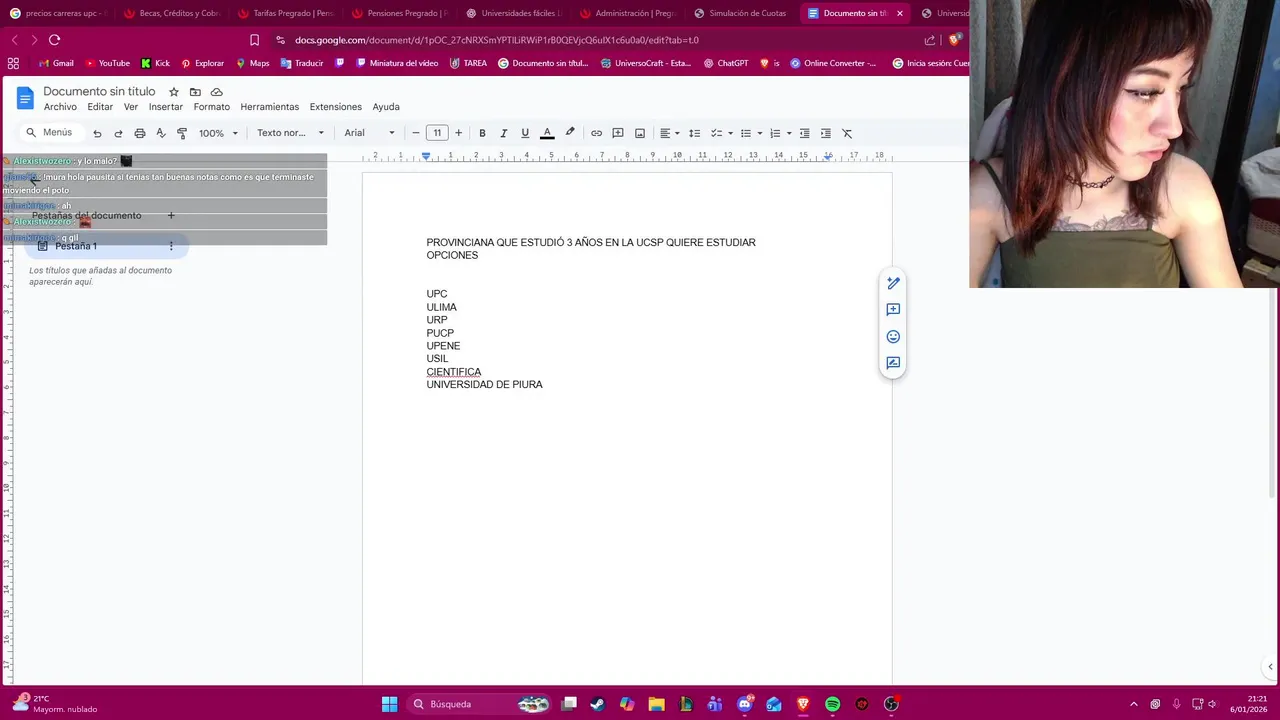The width and height of the screenshot is (1280, 720).
Task: Activate the paint format roller tool
Action: tap(182, 133)
